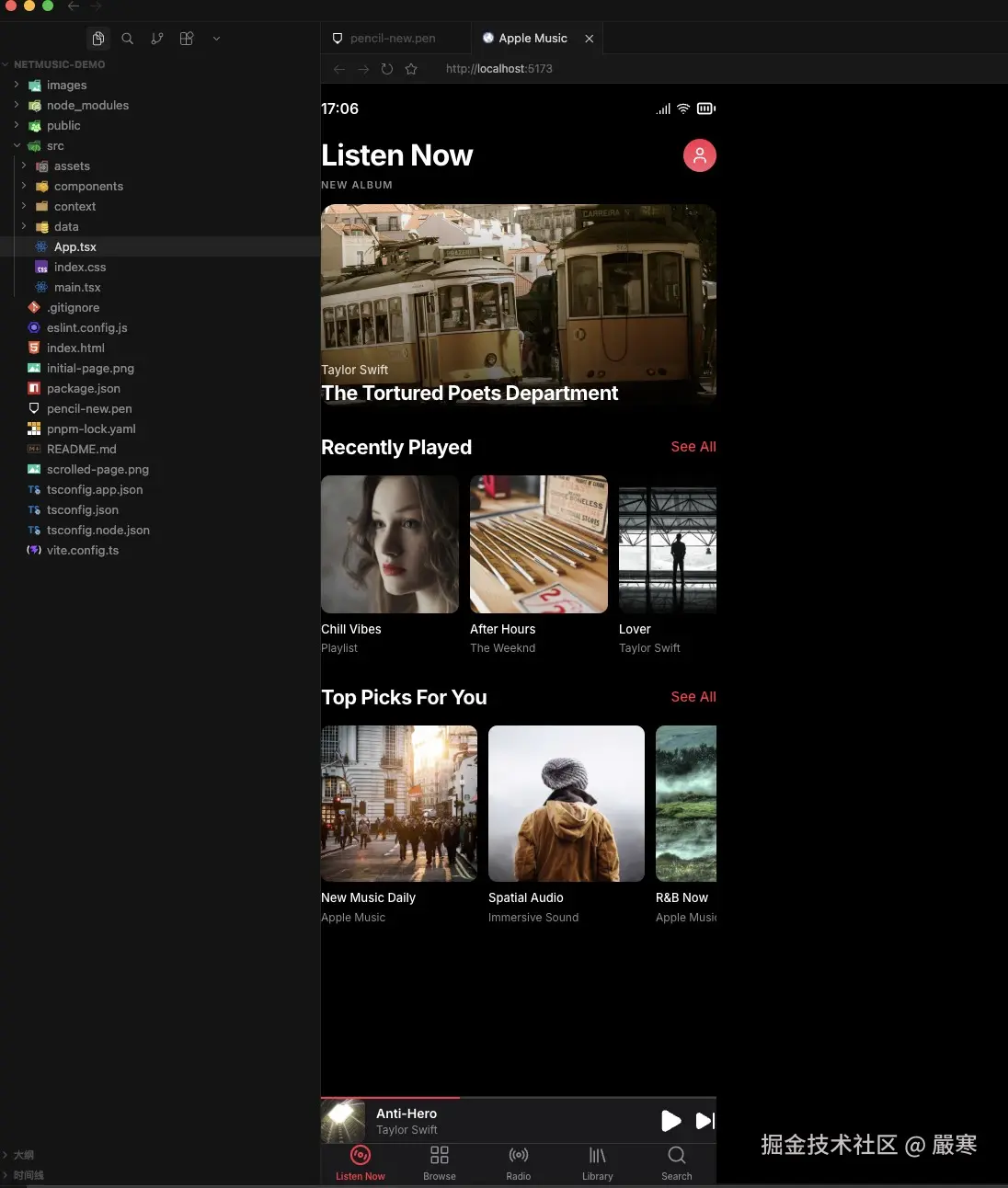Select the Listen Now bottom tab

click(x=361, y=1164)
